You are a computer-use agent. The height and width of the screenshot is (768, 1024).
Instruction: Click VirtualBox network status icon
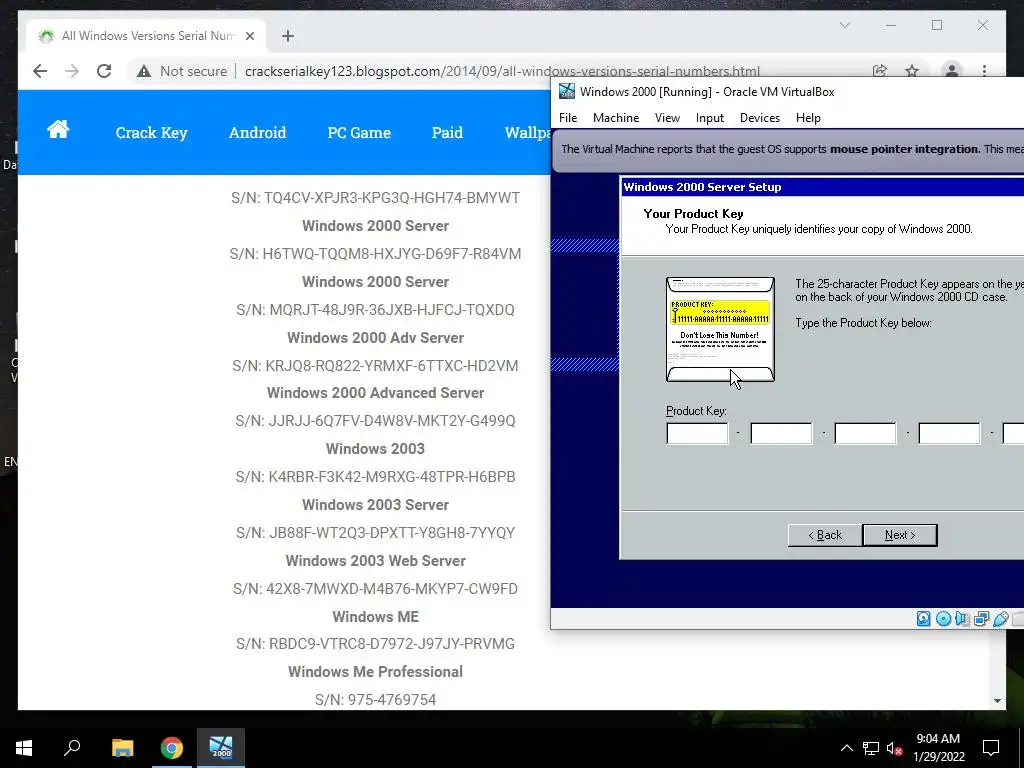click(x=981, y=618)
